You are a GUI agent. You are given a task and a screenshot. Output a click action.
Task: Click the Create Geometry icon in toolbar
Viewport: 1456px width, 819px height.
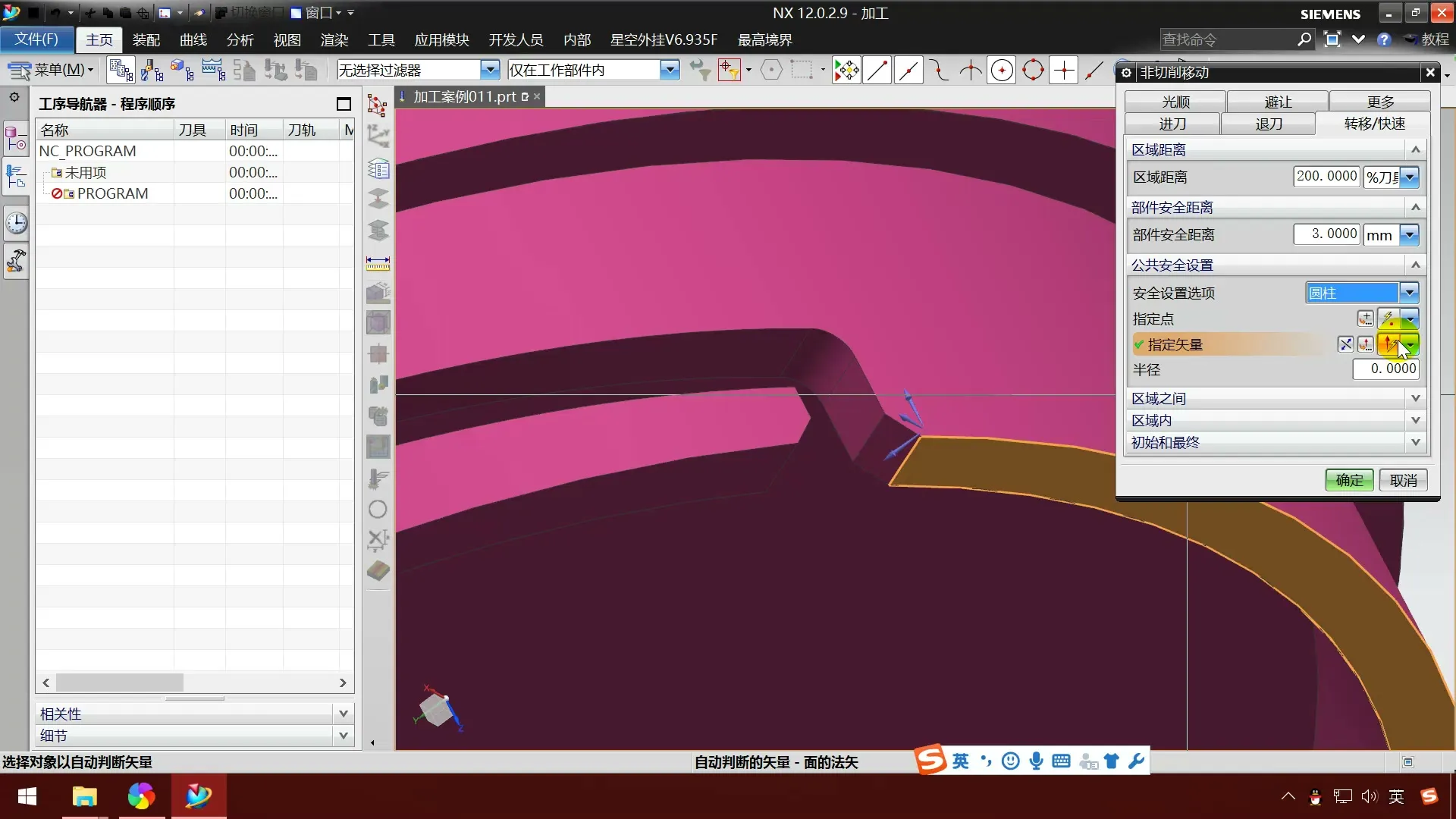pos(183,71)
